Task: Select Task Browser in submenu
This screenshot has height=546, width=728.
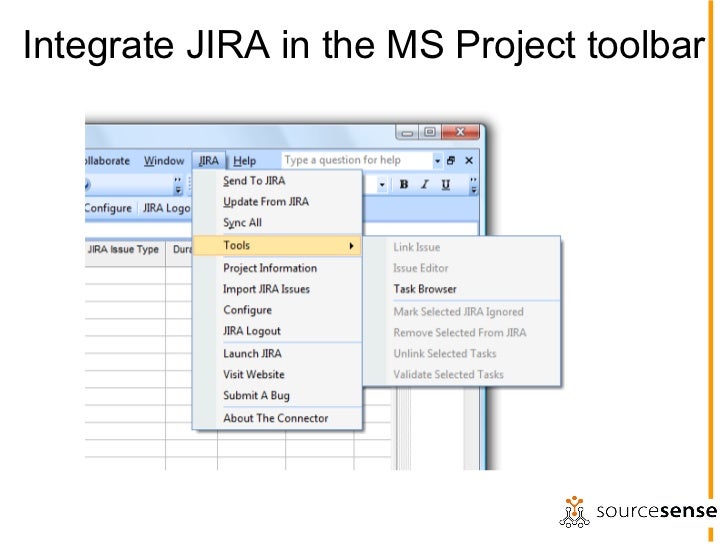Action: 462,289
